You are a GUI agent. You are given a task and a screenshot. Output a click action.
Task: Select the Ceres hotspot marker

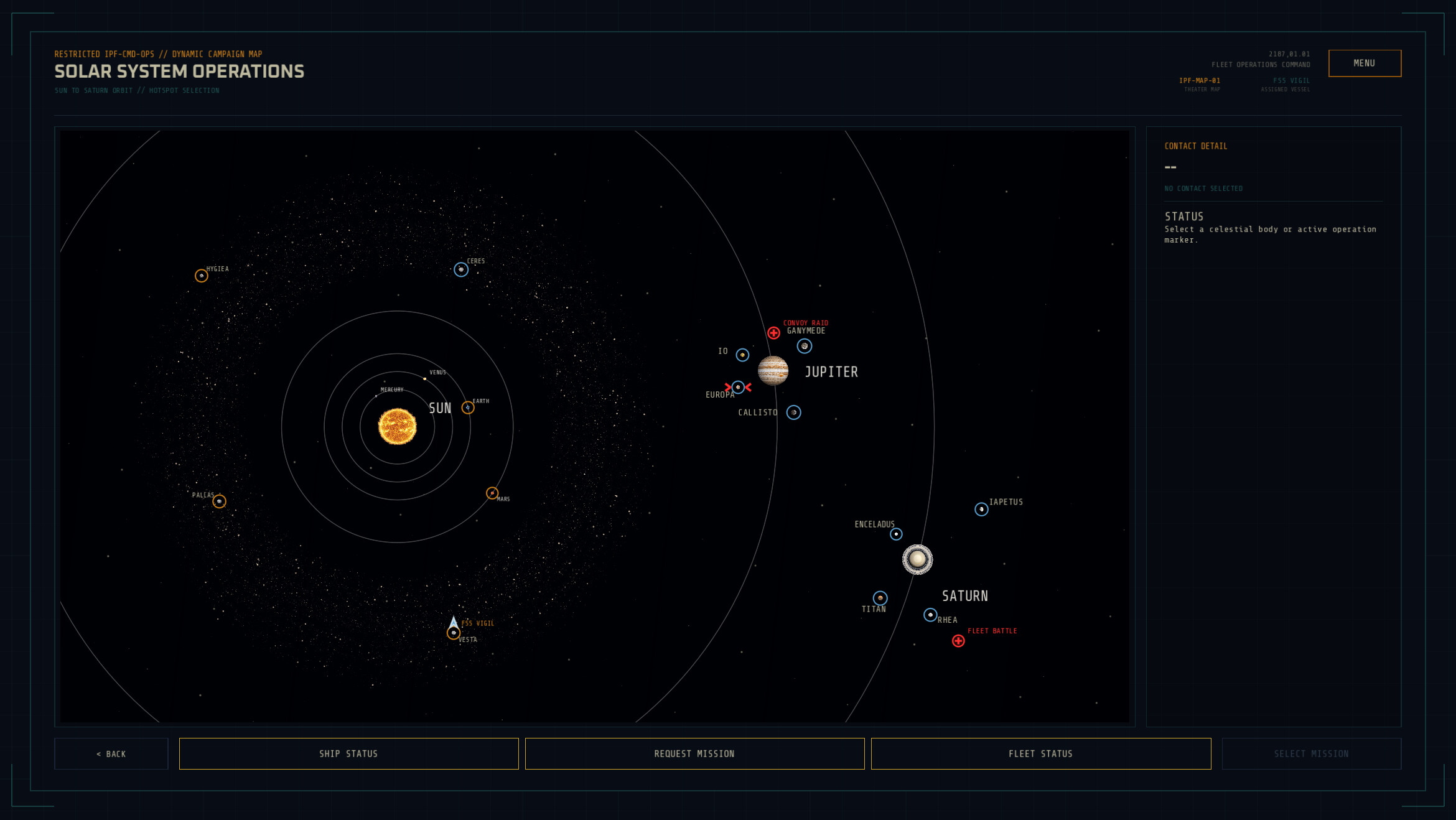coord(461,269)
